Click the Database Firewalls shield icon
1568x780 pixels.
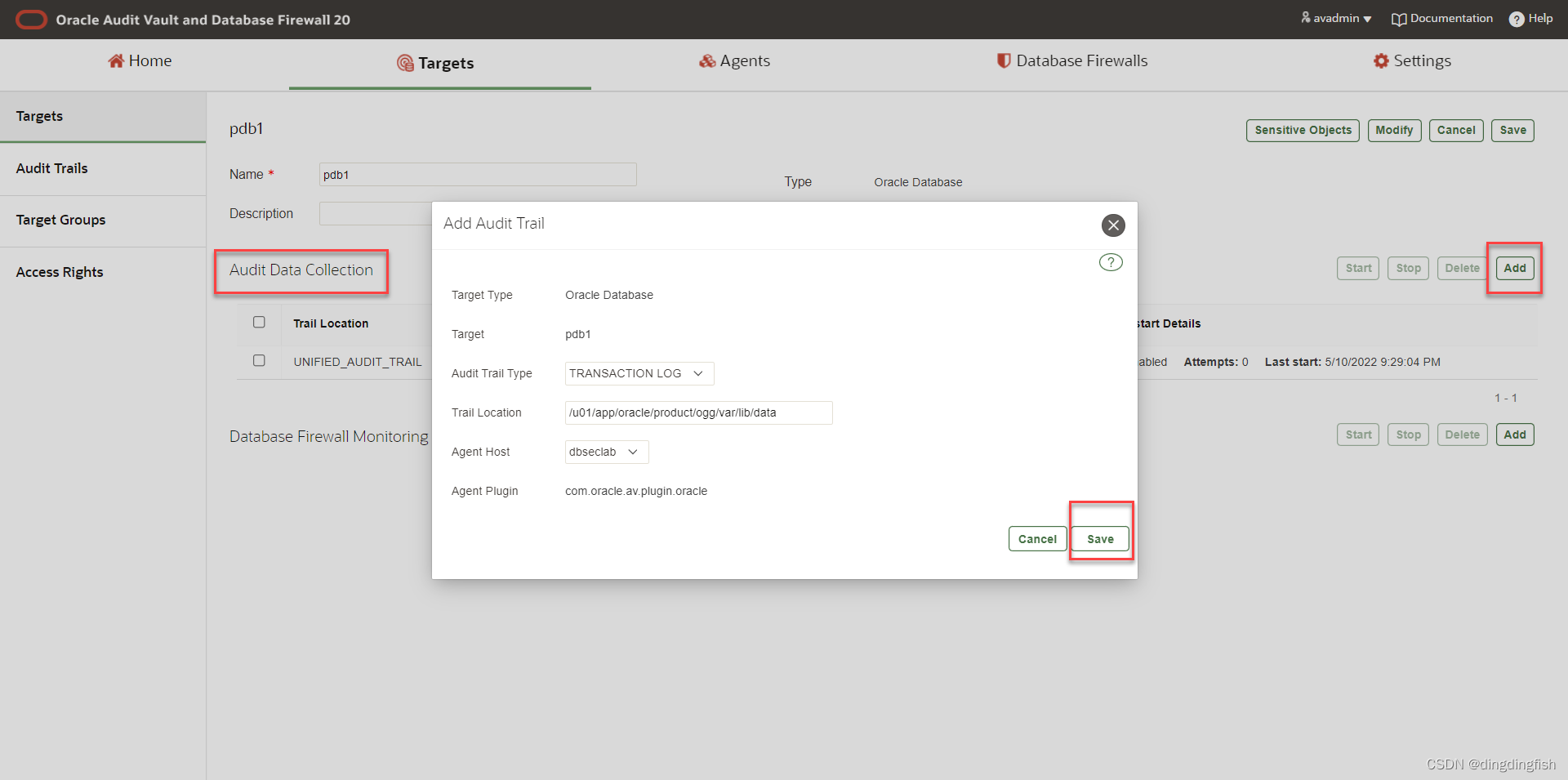[x=1004, y=60]
